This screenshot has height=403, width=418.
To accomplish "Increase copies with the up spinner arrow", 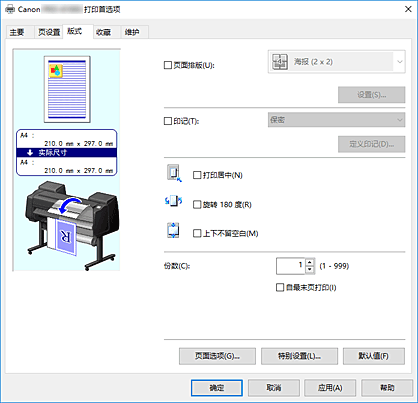I will pyautogui.click(x=310, y=263).
